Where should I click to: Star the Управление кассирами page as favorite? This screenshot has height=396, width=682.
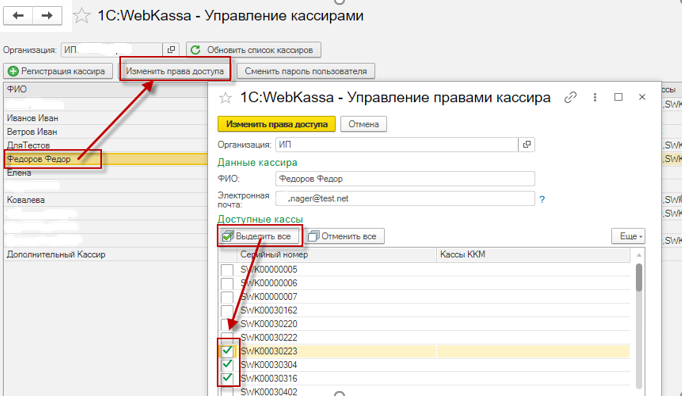click(81, 16)
